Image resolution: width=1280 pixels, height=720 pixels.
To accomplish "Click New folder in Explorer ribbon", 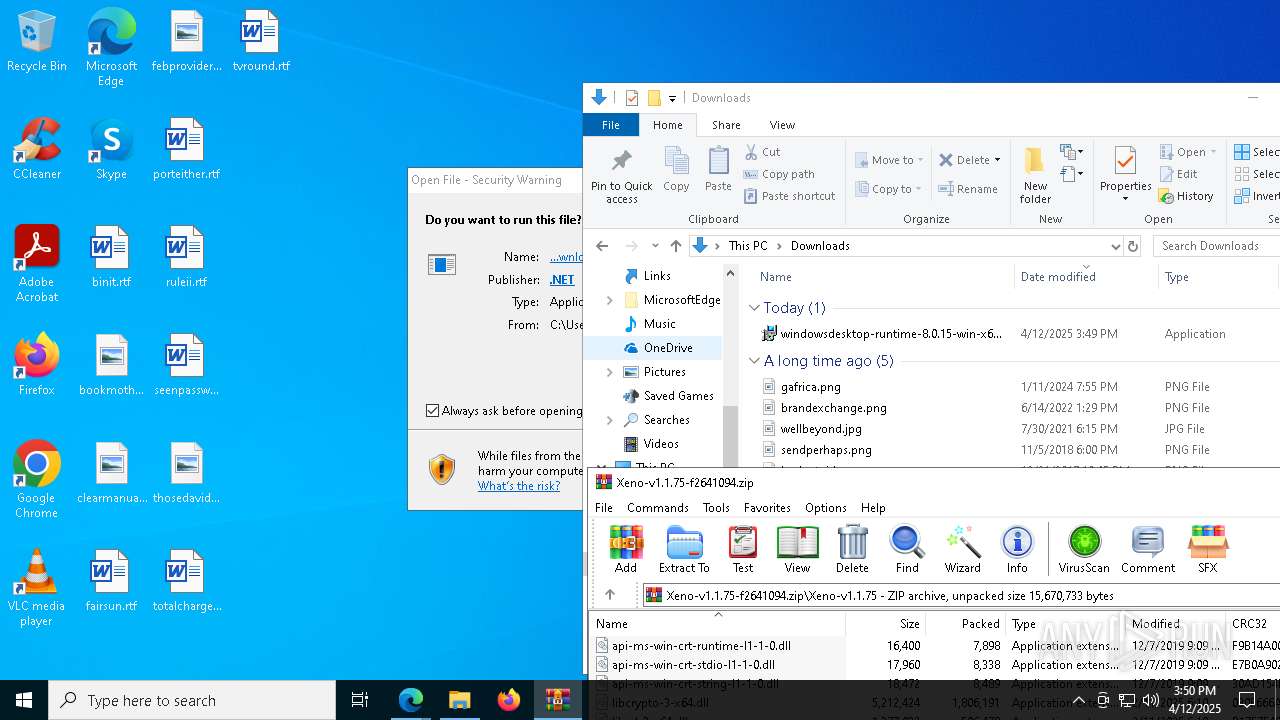I will (1035, 176).
